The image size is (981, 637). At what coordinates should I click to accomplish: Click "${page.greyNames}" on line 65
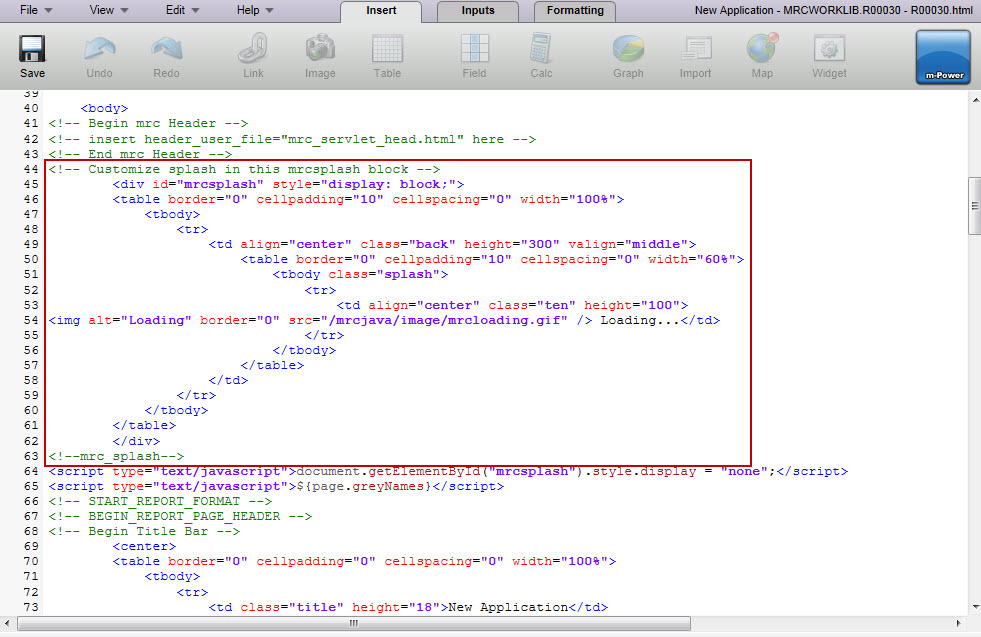tap(364, 486)
